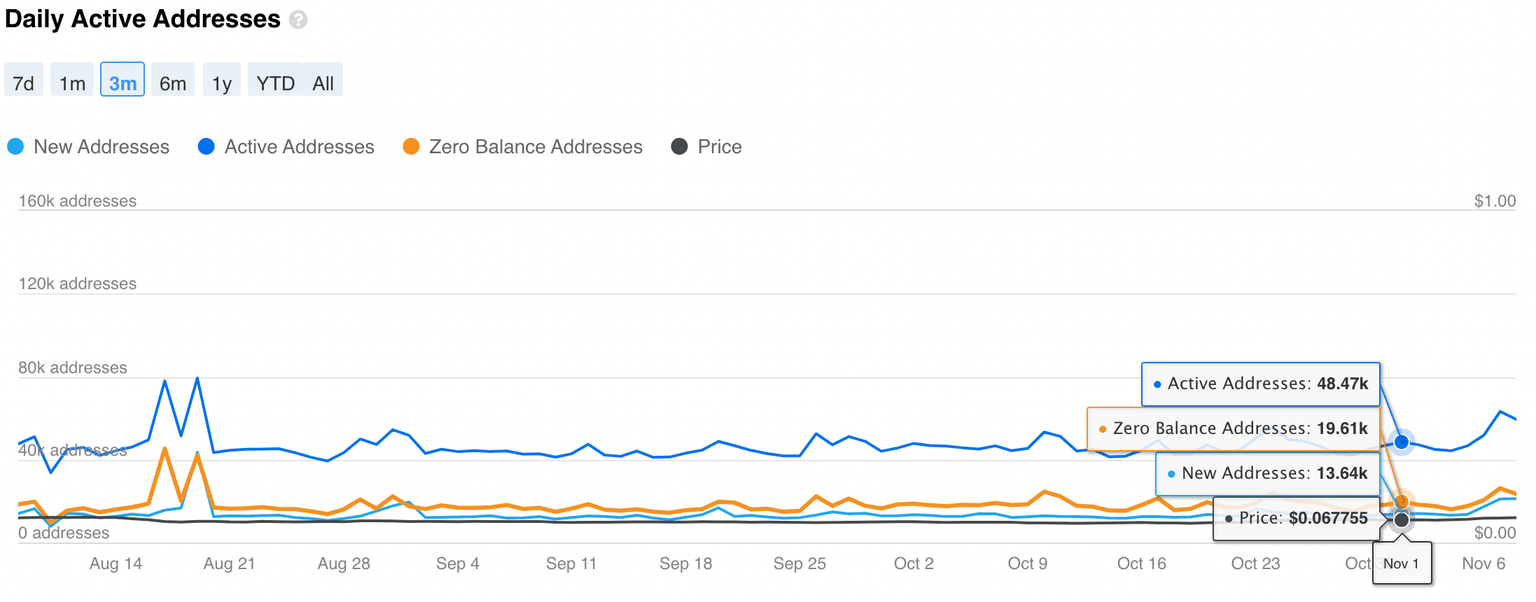This screenshot has height=602, width=1536.
Task: Toggle Active Addresses series in legend
Action: click(x=299, y=147)
